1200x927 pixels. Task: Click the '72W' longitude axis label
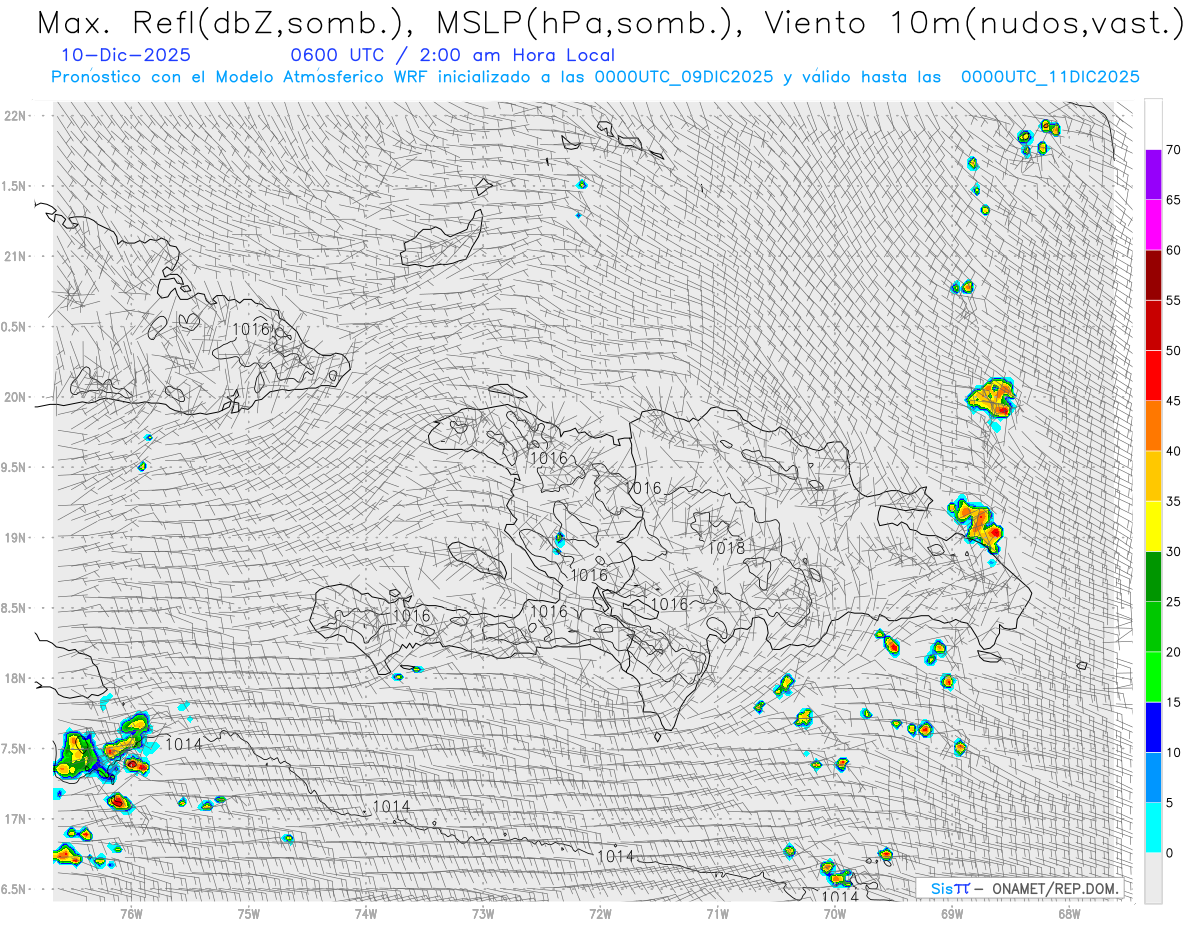(x=600, y=913)
